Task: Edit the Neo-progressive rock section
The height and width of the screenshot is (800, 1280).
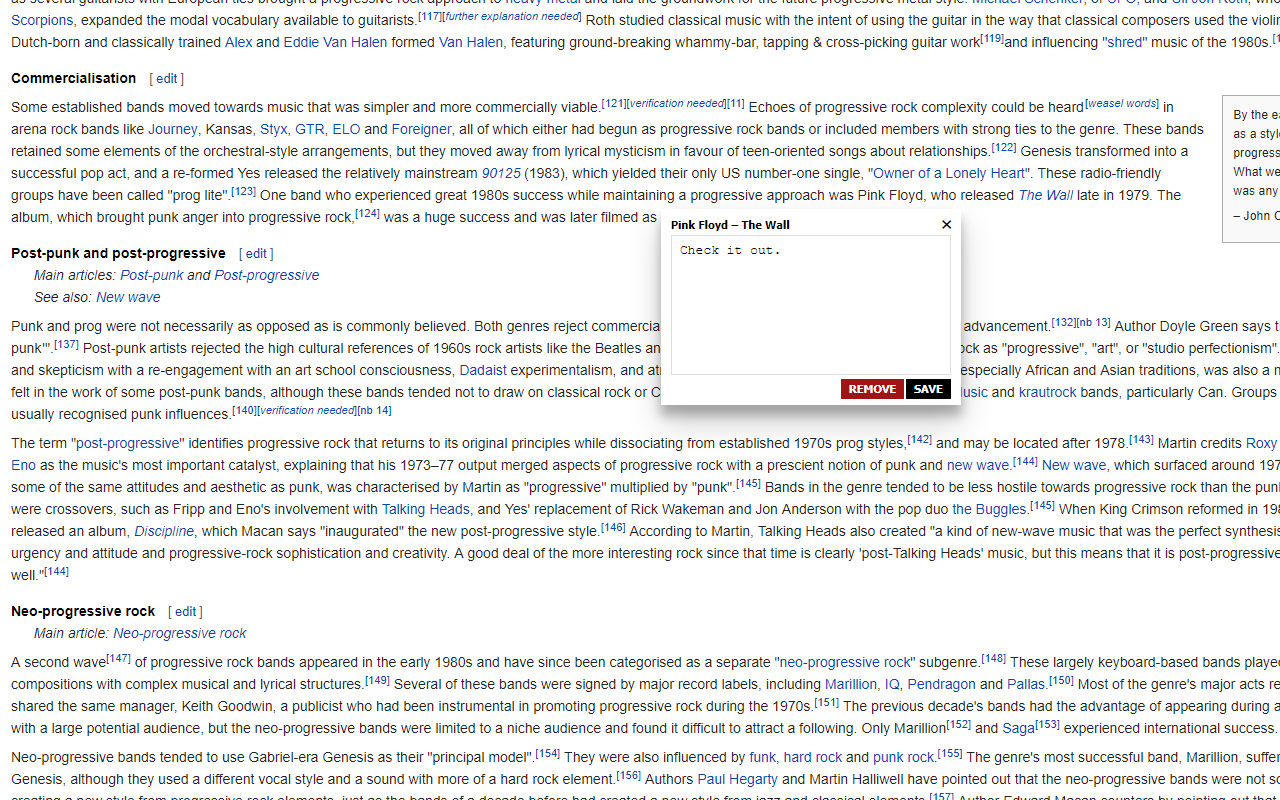Action: [x=186, y=612]
